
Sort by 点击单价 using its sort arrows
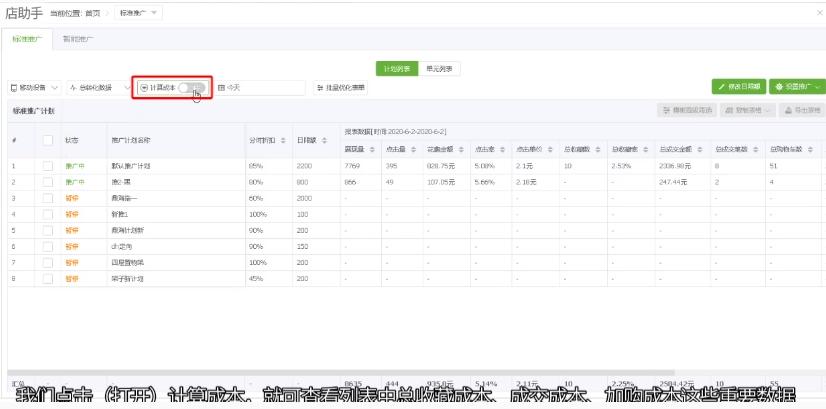click(550, 150)
